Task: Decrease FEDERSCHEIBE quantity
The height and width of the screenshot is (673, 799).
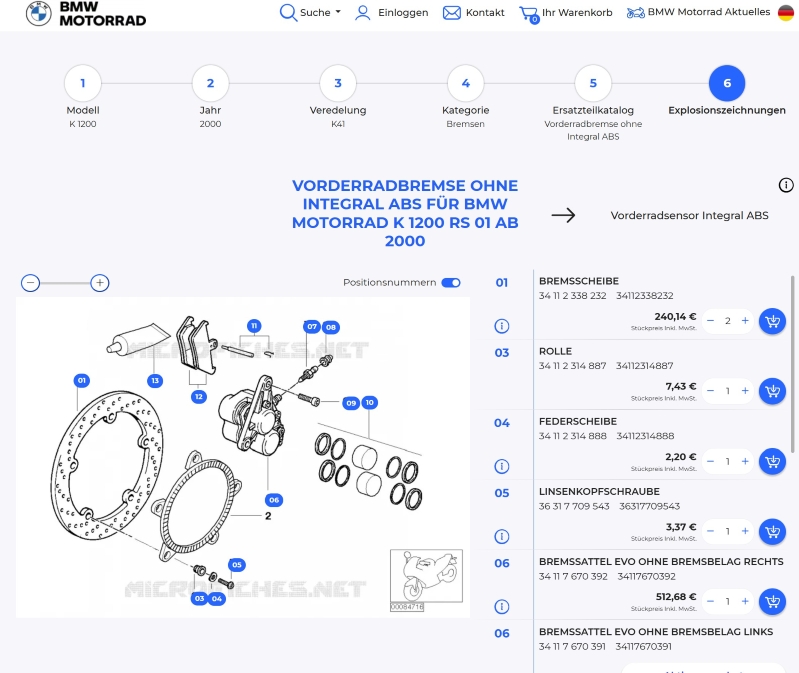Action: (710, 461)
